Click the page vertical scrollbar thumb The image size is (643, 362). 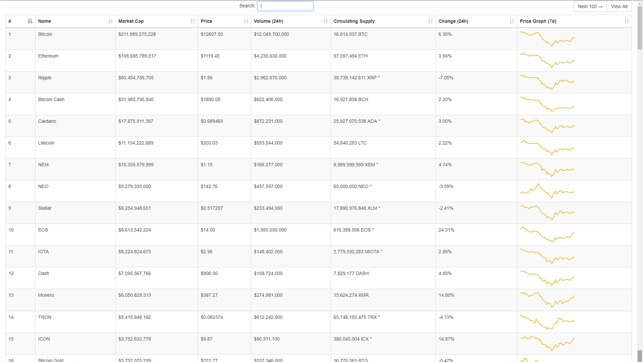click(640, 27)
